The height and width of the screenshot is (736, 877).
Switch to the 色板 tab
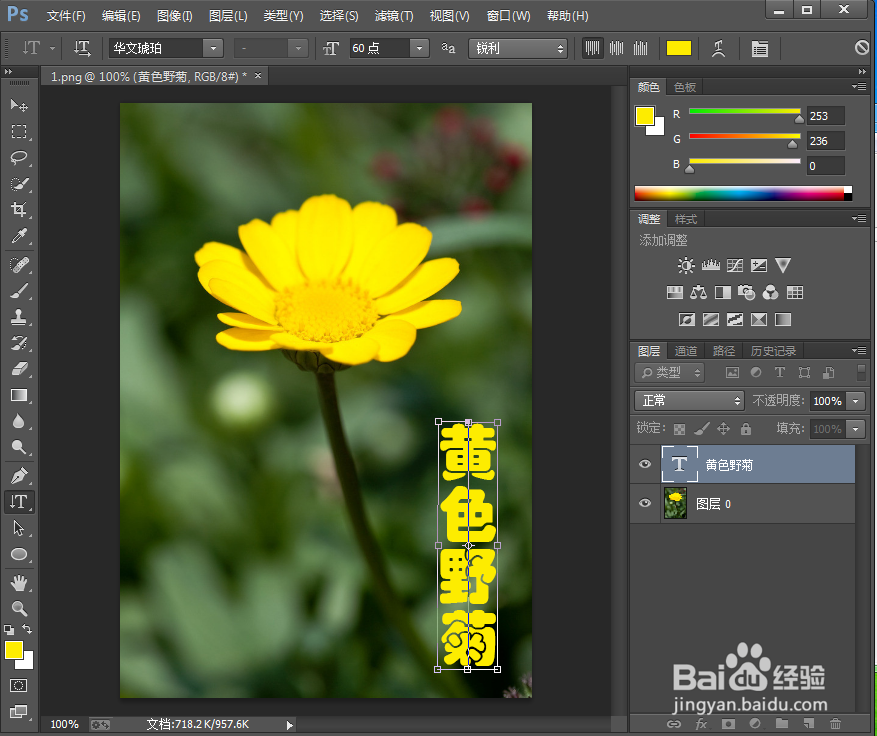pos(685,87)
